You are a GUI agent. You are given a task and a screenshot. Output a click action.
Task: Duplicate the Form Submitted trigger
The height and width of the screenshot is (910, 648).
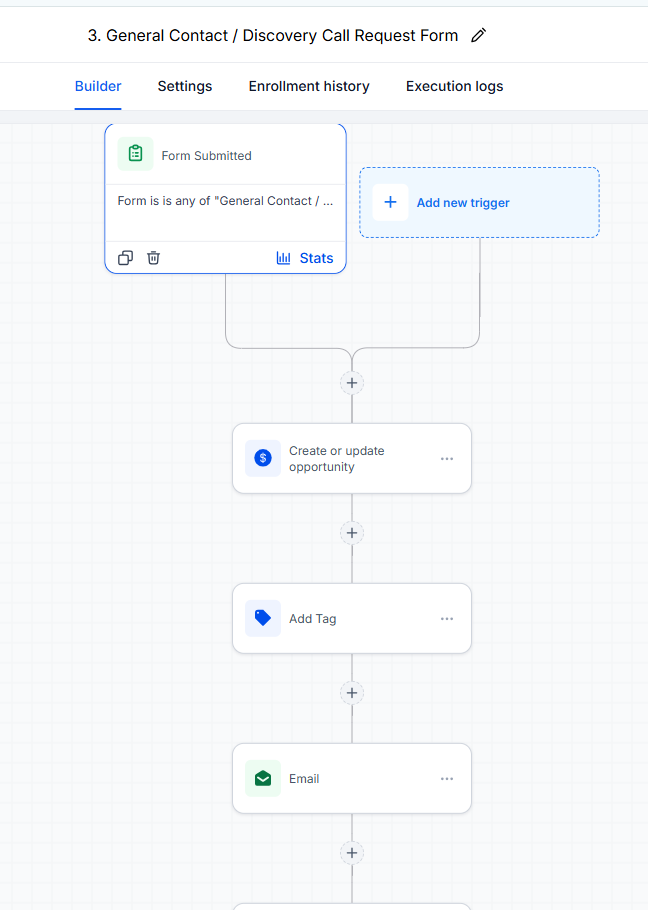[125, 258]
